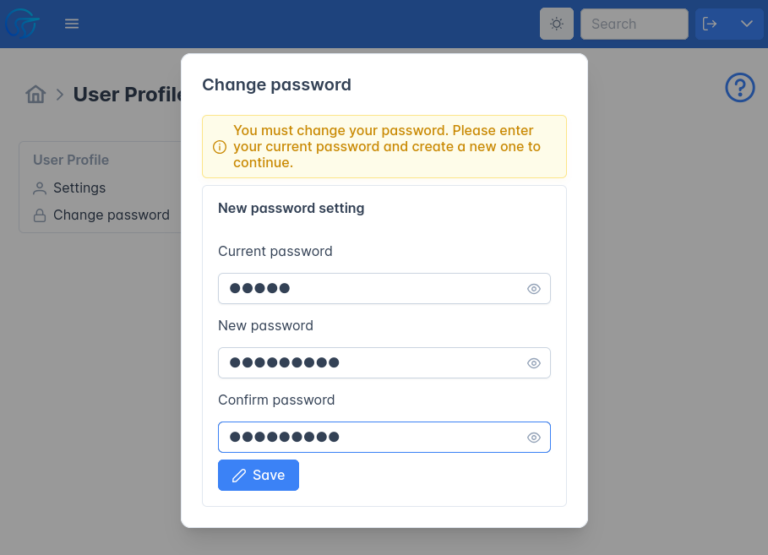
Task: Go to home via house icon
Action: point(36,95)
